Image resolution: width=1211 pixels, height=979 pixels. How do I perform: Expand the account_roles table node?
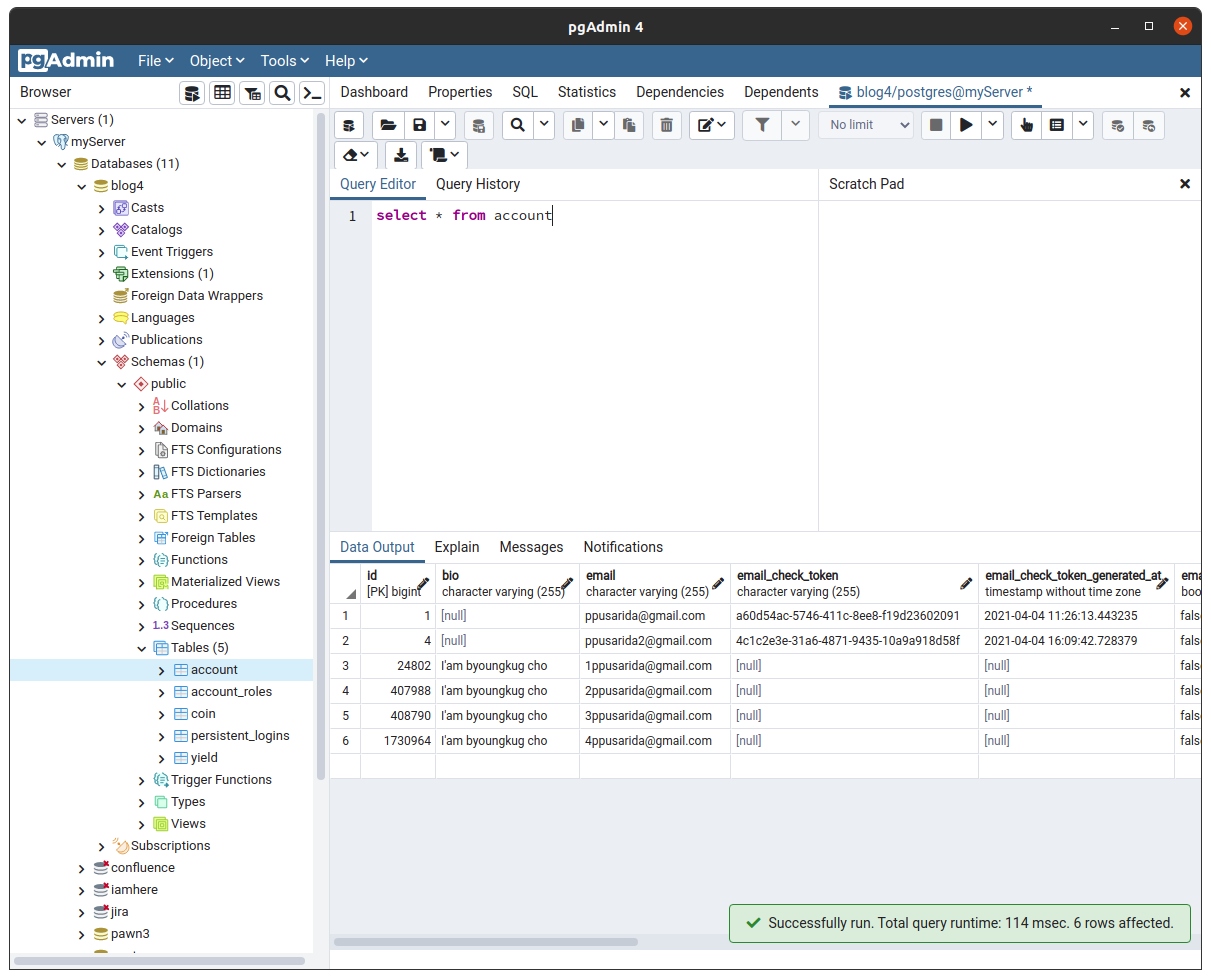[x=161, y=692]
